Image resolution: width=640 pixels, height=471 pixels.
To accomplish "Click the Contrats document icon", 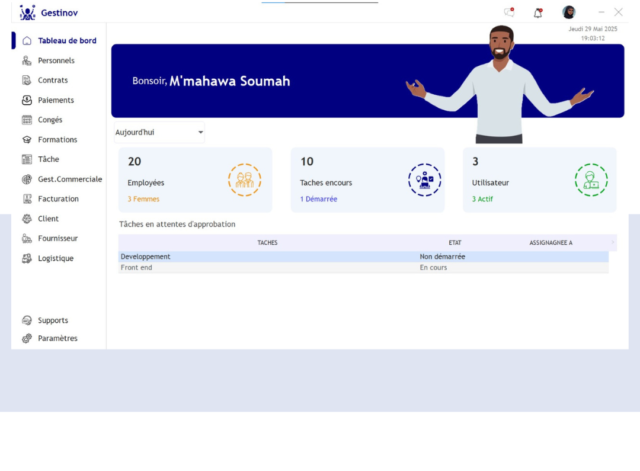I will click(27, 80).
